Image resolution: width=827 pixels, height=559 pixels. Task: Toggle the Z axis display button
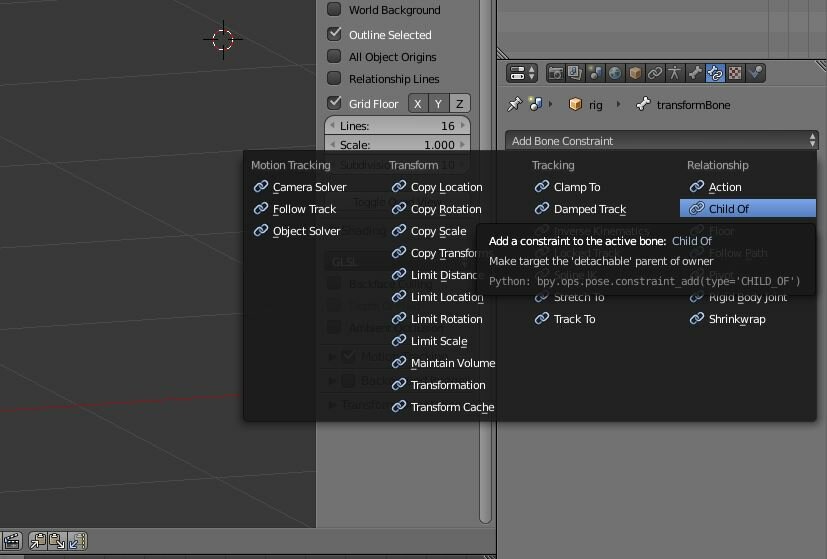pyautogui.click(x=459, y=104)
